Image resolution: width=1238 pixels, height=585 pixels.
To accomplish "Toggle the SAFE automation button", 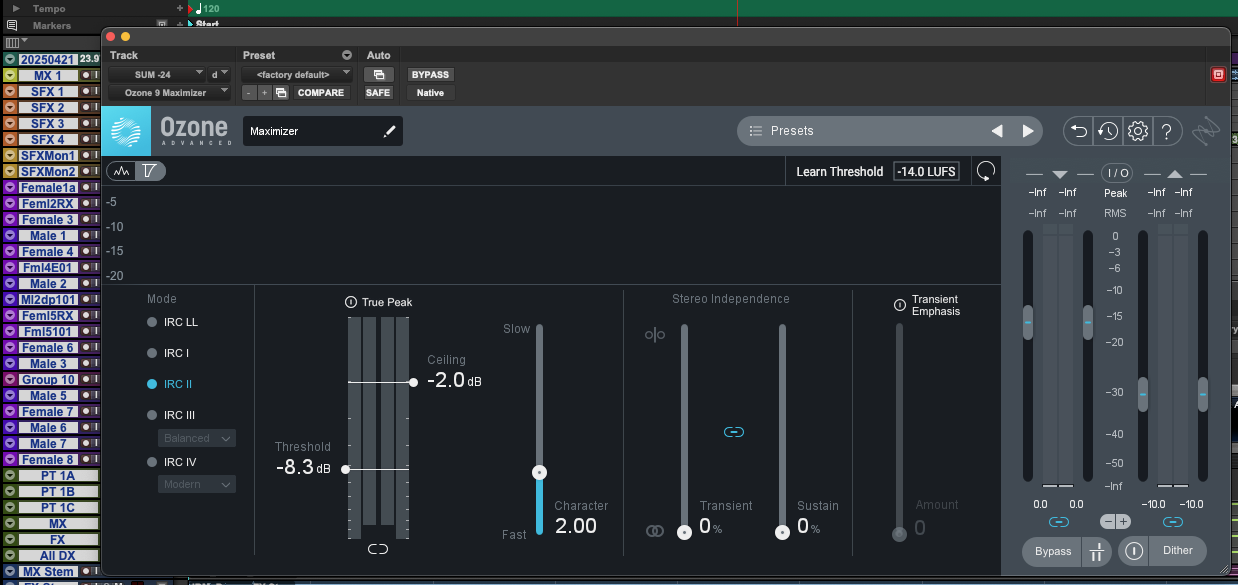I will click(x=378, y=92).
